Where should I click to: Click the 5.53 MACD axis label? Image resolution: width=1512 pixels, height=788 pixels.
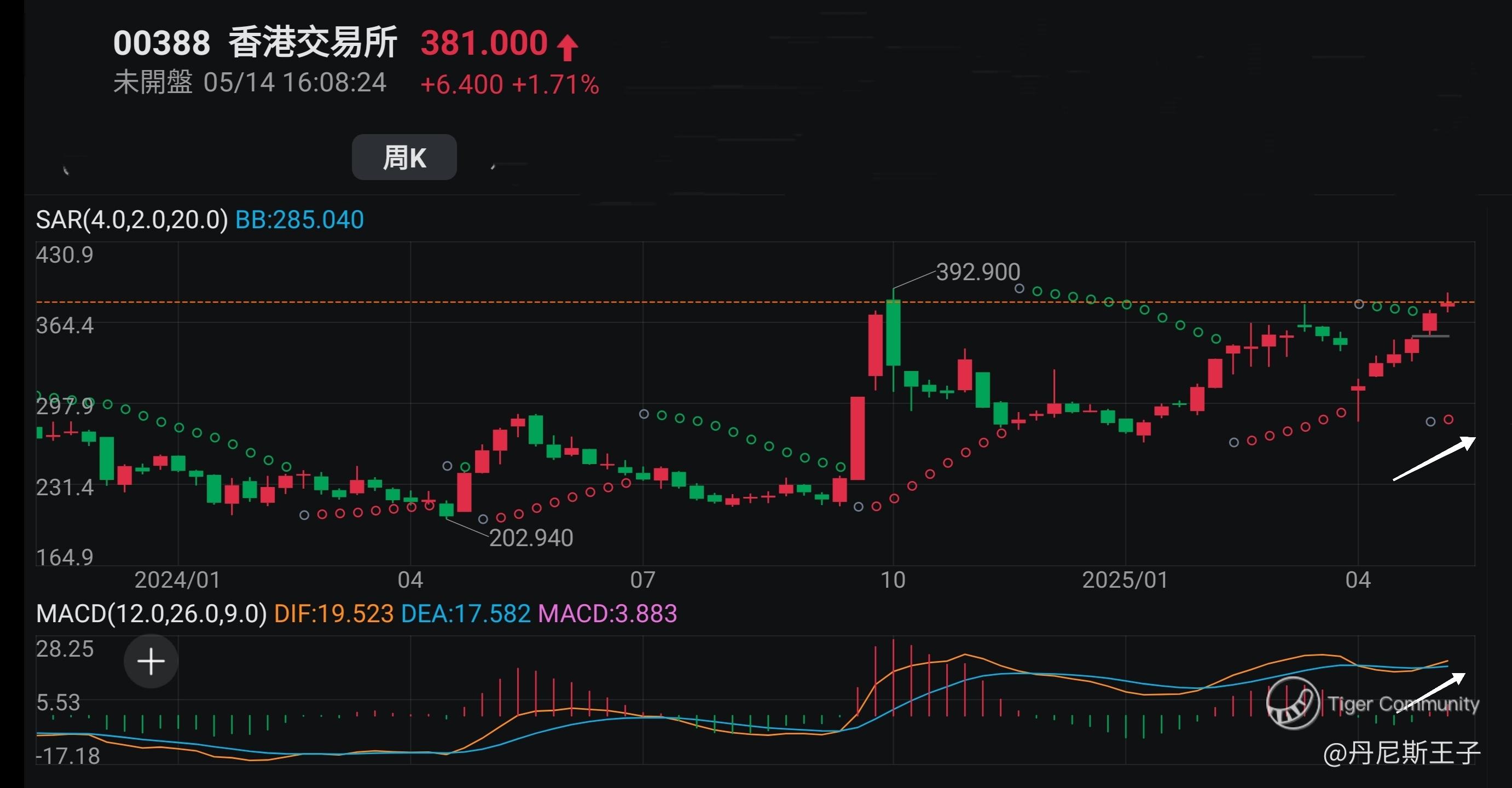click(58, 702)
